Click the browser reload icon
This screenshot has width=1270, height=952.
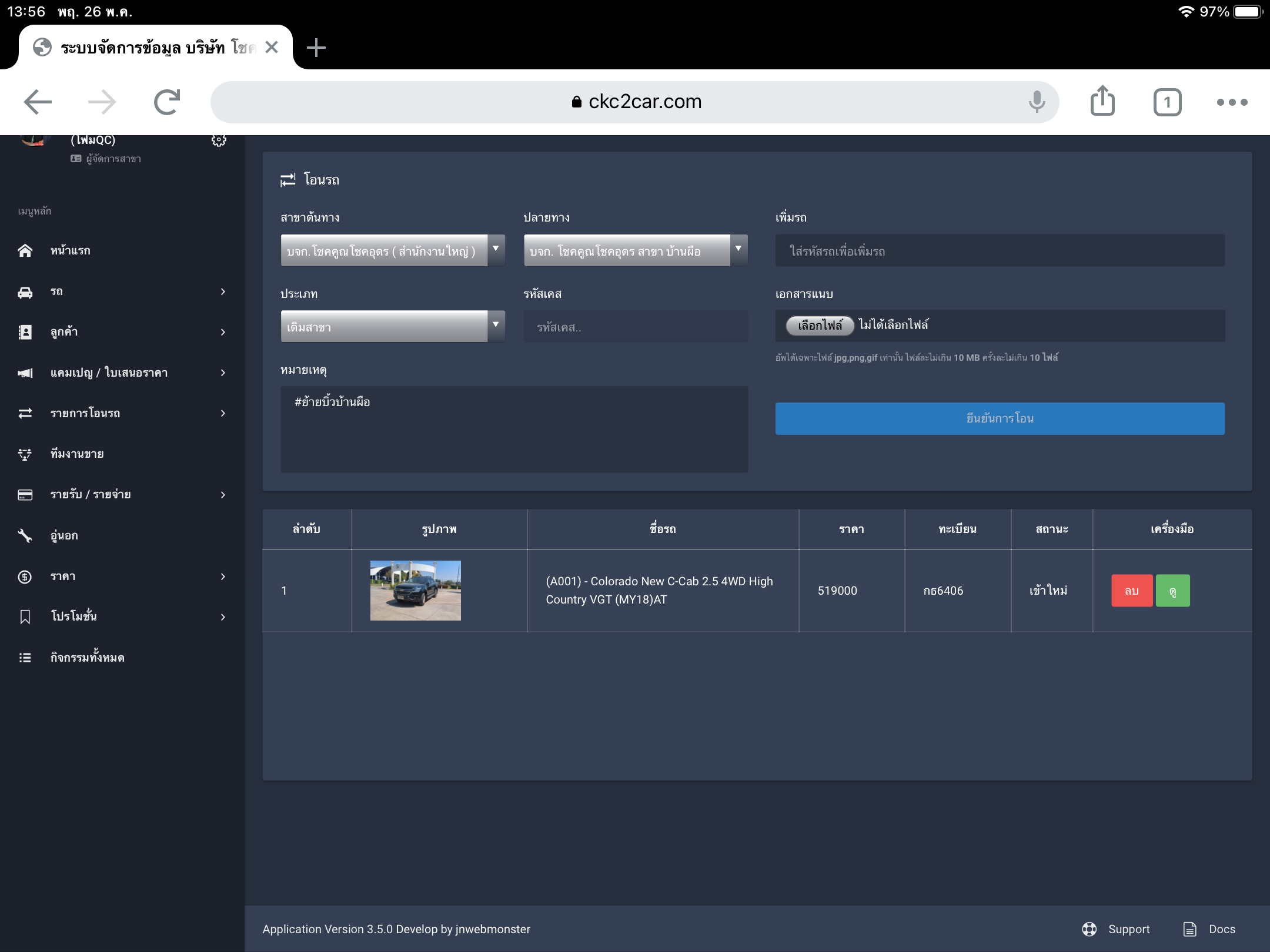(167, 102)
